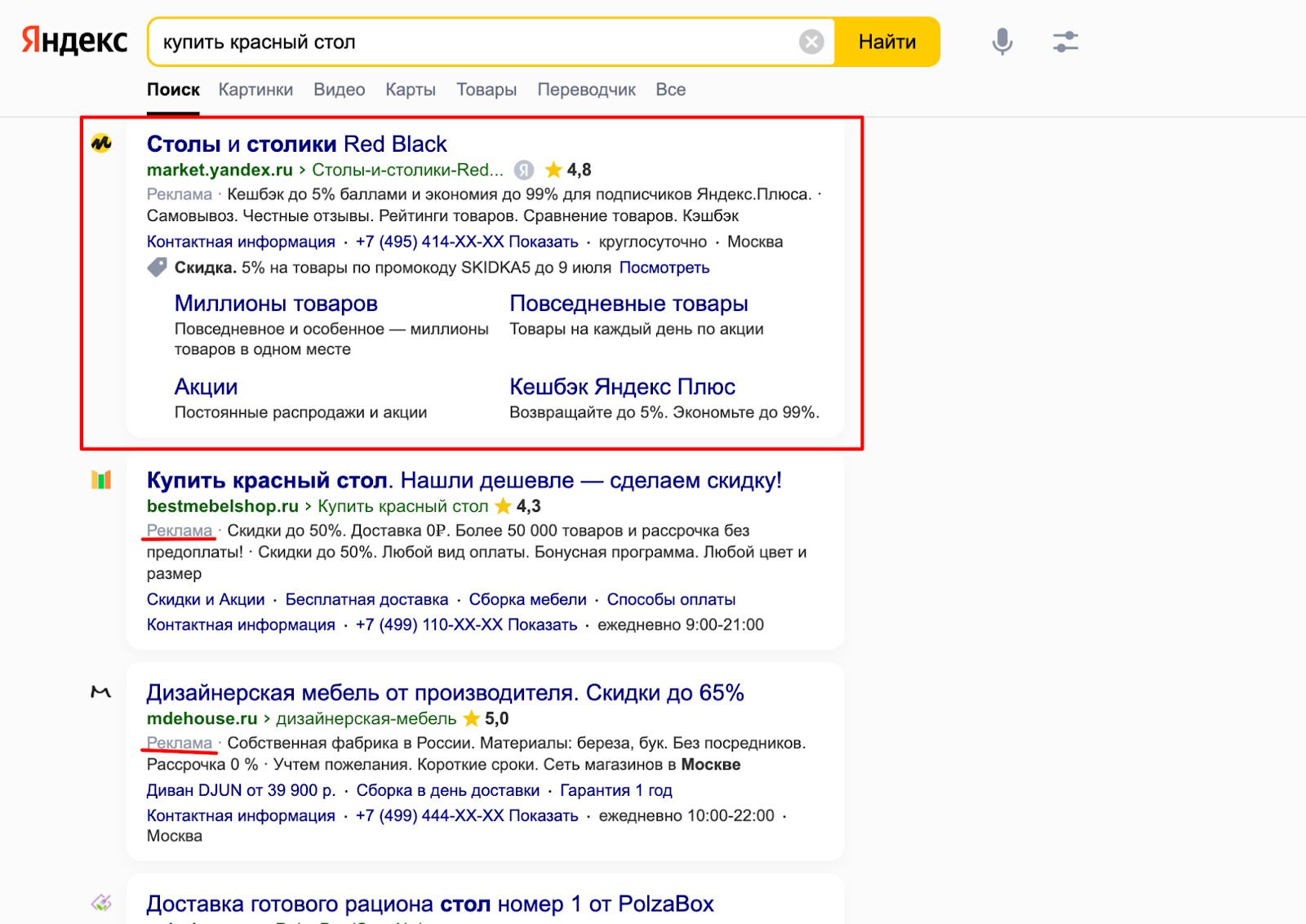The height and width of the screenshot is (924, 1306).
Task: Open Акции sitelink
Action: pyautogui.click(x=206, y=387)
